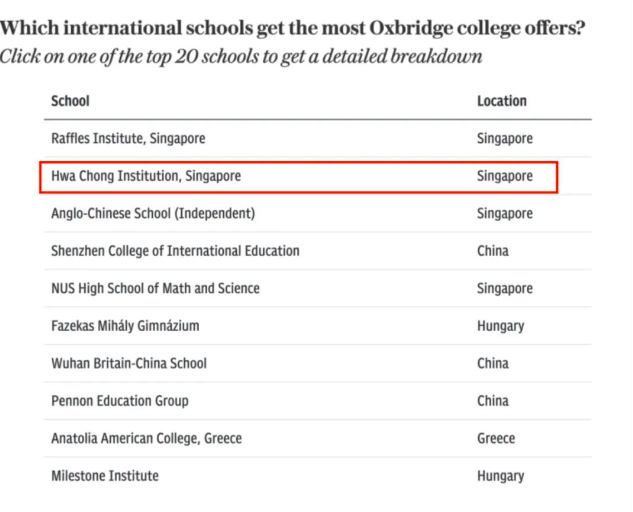633x512 pixels.
Task: Click Singapore location for Raffles Institute
Action: pos(505,138)
